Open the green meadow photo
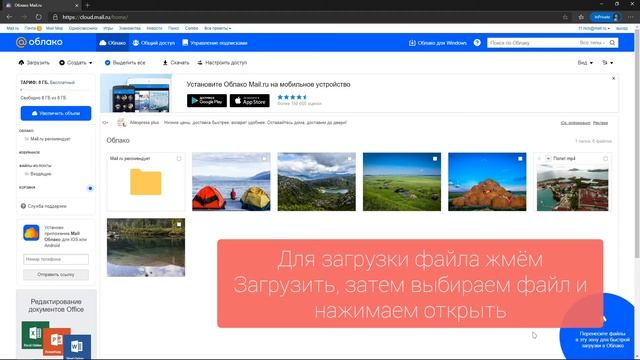Screen dimensions: 640x360 (x=402, y=182)
